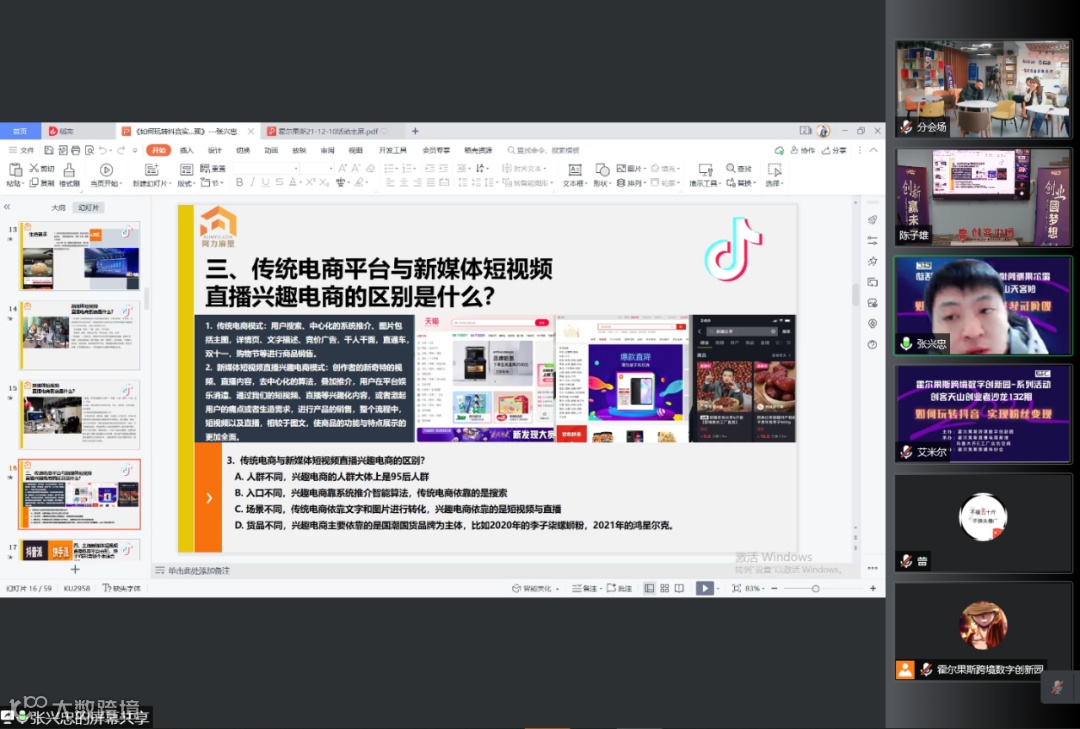Viewport: 1080px width, 729px height.
Task: Click the Paste (粘贴) icon
Action: pyautogui.click(x=14, y=170)
